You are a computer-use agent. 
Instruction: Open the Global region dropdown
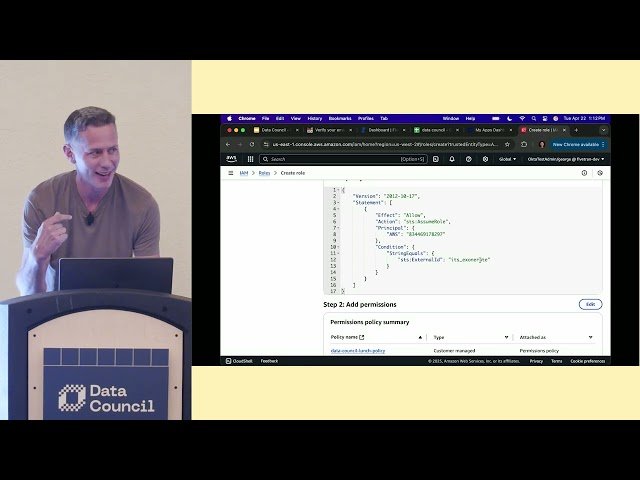[507, 159]
